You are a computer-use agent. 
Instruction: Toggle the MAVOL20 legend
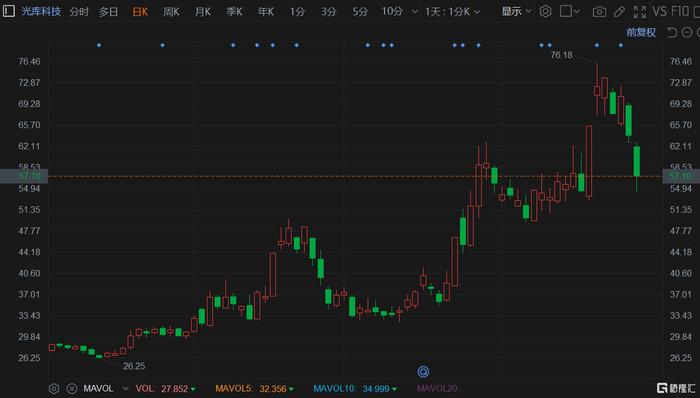coord(437,389)
